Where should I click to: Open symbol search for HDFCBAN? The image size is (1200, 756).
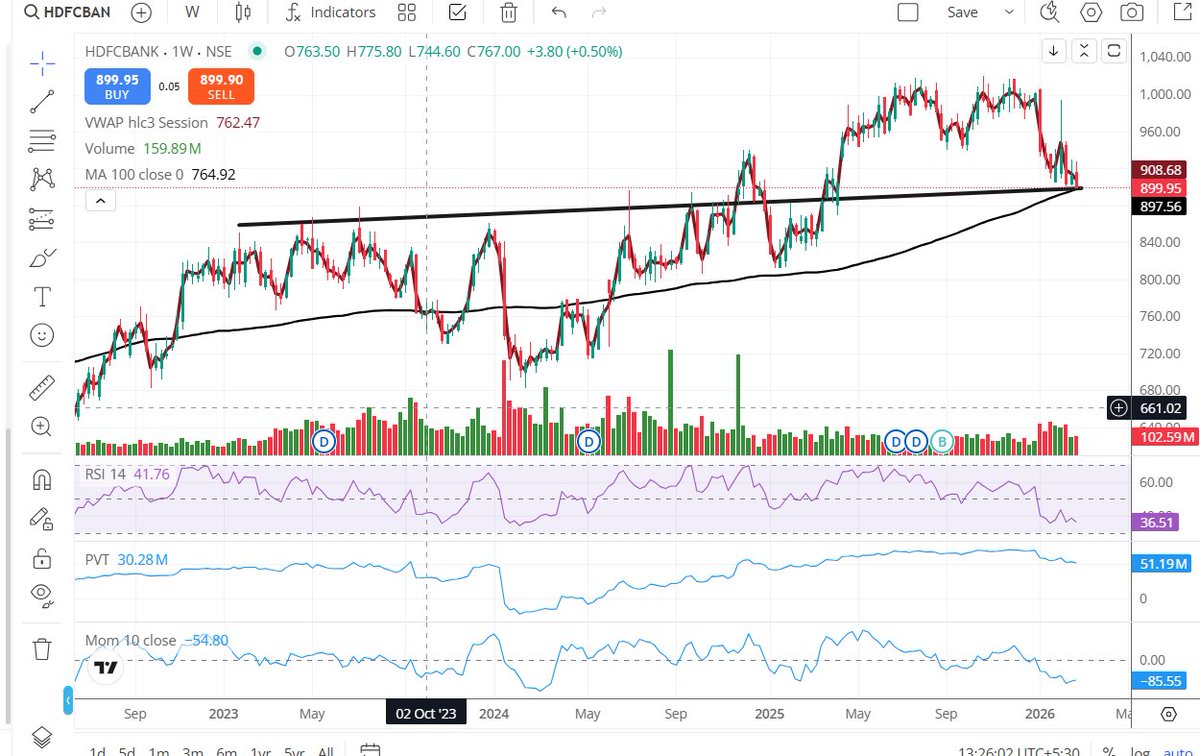click(x=66, y=12)
